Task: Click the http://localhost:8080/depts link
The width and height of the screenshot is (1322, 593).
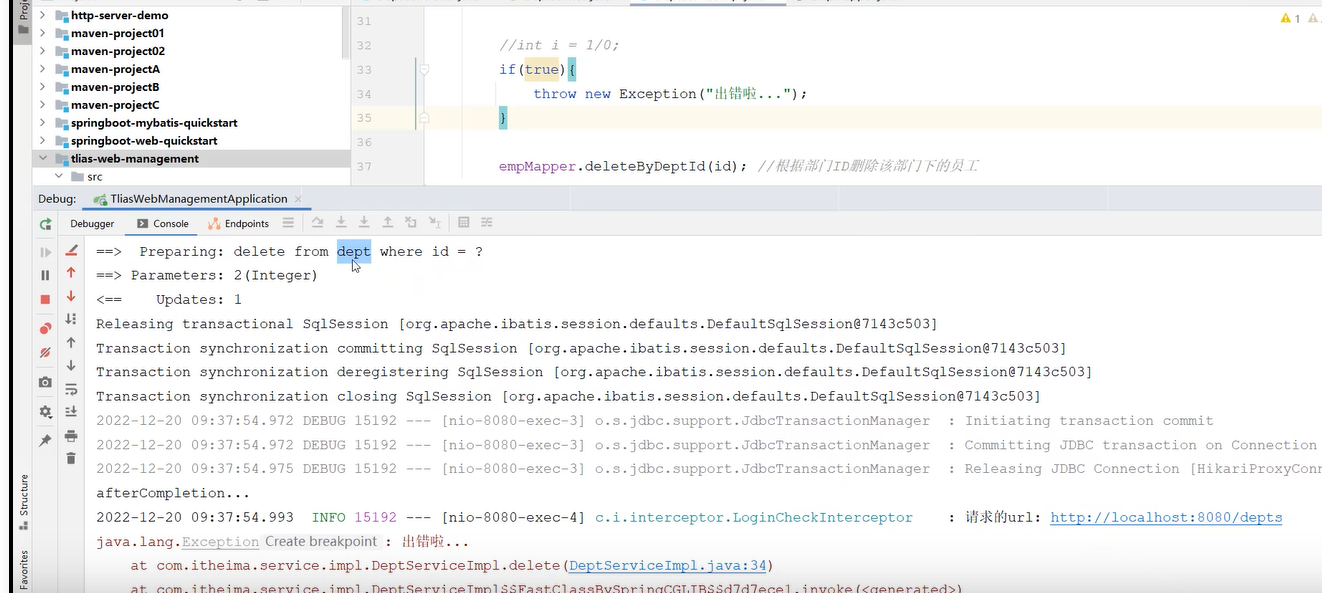Action: tap(1166, 517)
